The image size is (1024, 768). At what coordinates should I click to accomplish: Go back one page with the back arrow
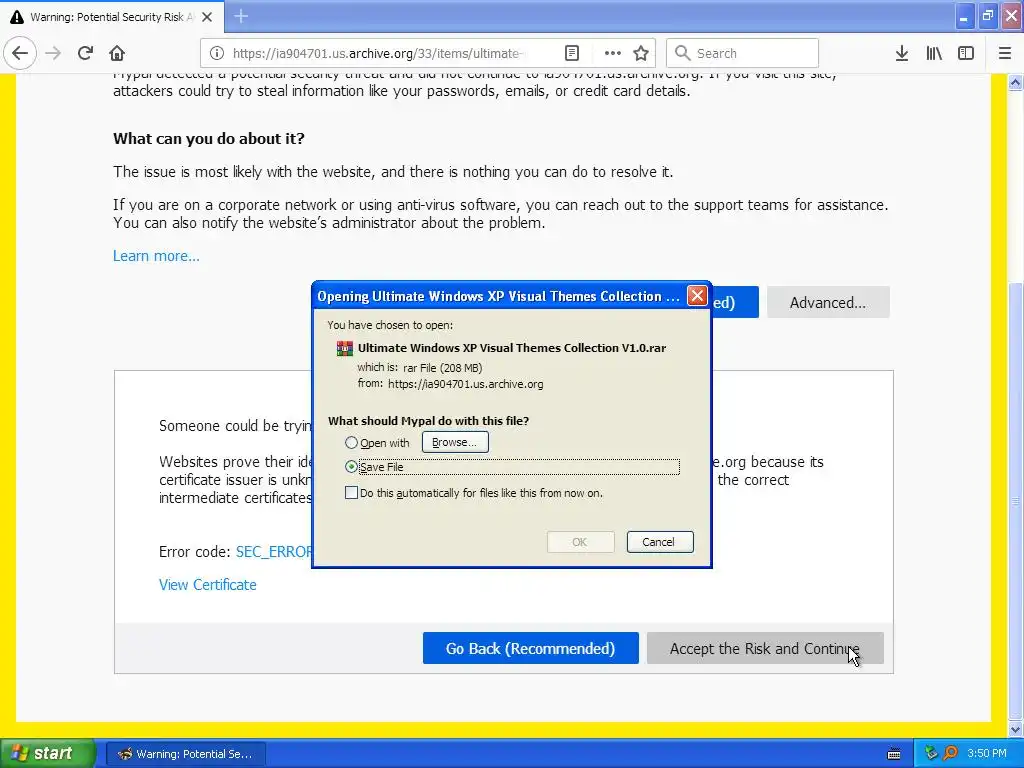20,53
